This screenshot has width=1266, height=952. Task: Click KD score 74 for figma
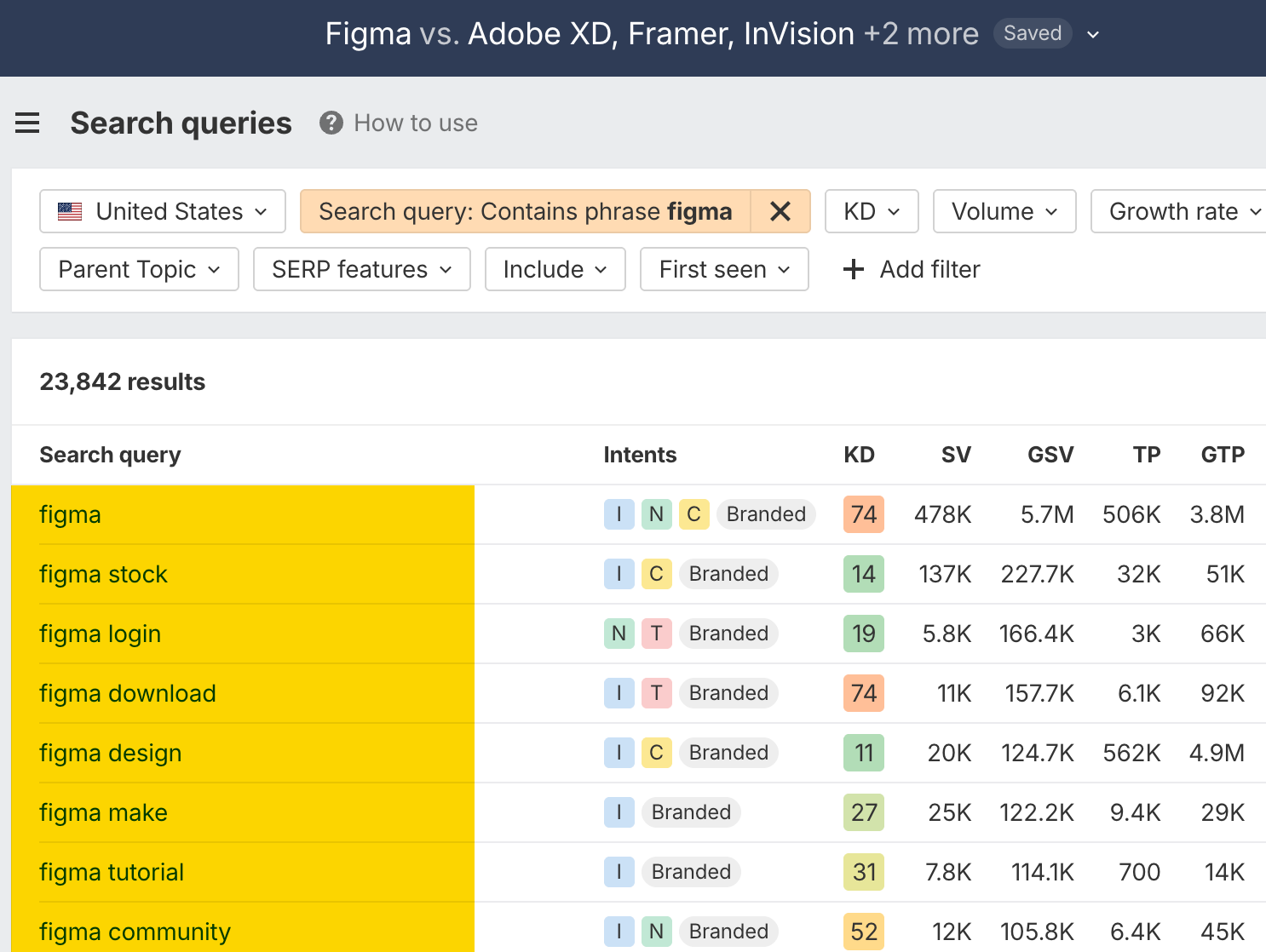(x=864, y=514)
